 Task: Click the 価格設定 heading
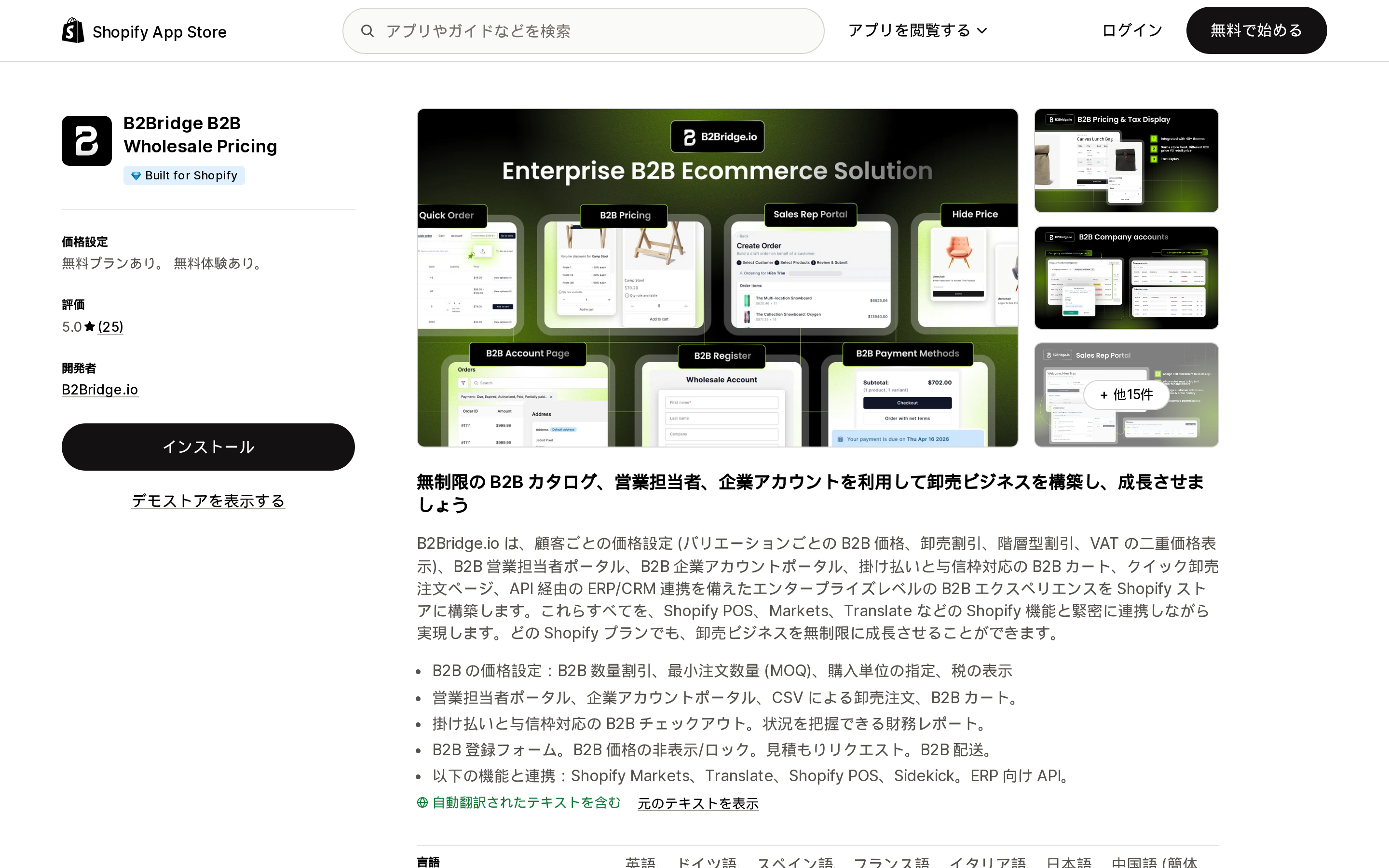[85, 242]
